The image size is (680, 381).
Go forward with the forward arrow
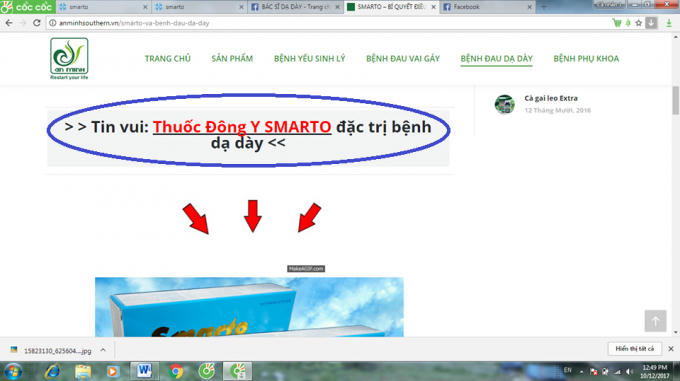pos(23,23)
